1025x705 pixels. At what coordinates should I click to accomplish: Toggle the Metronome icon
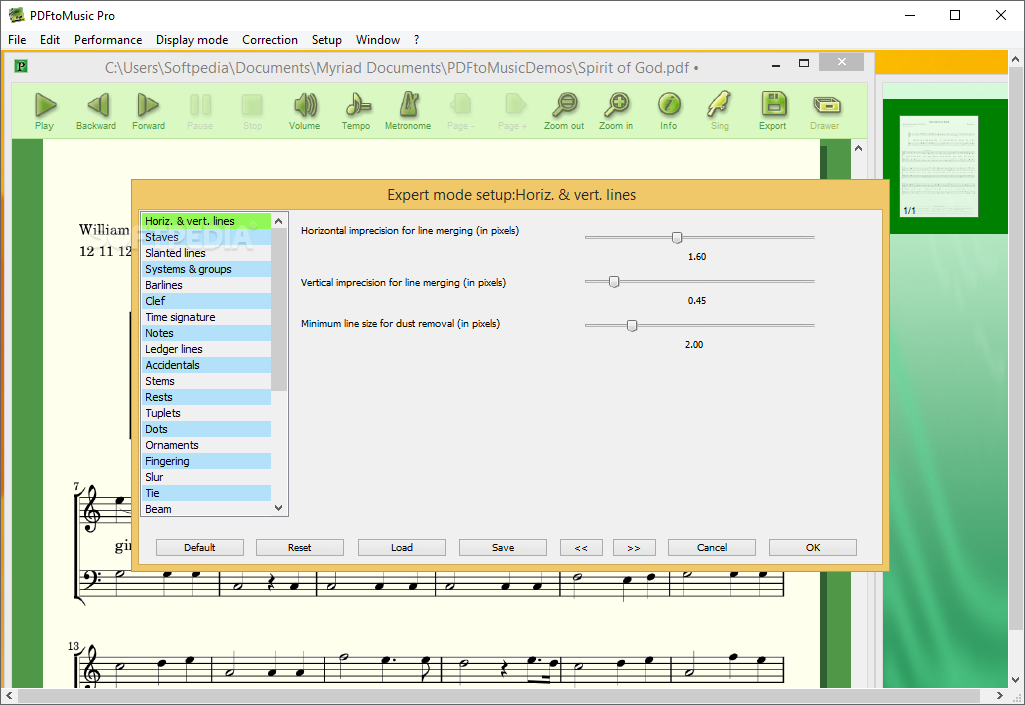[x=409, y=105]
